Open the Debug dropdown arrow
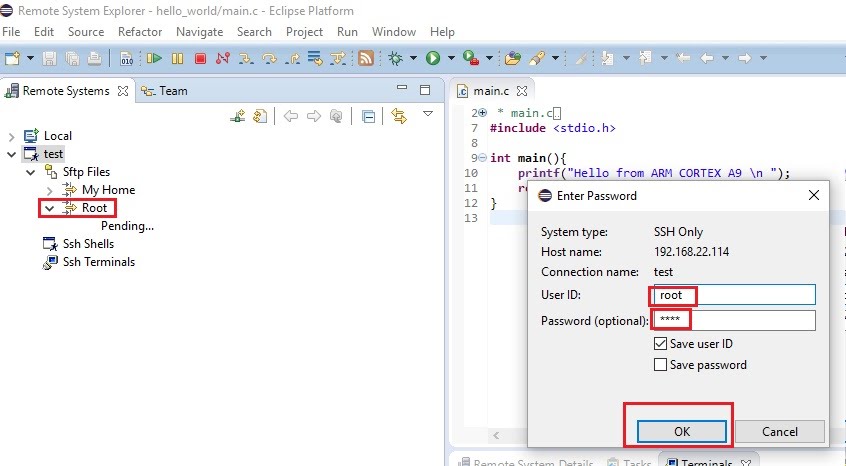846x466 pixels. coord(413,58)
